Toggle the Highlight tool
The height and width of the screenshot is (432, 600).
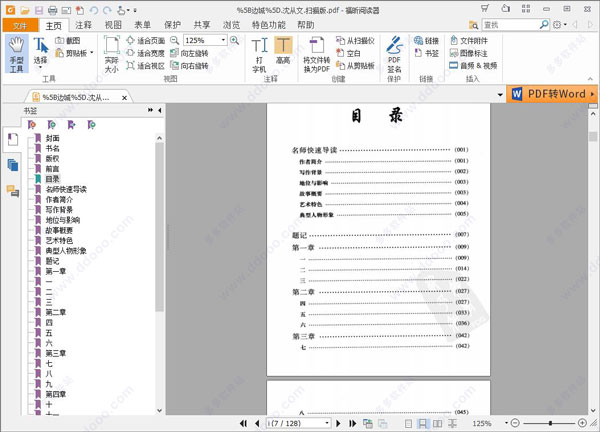283,50
